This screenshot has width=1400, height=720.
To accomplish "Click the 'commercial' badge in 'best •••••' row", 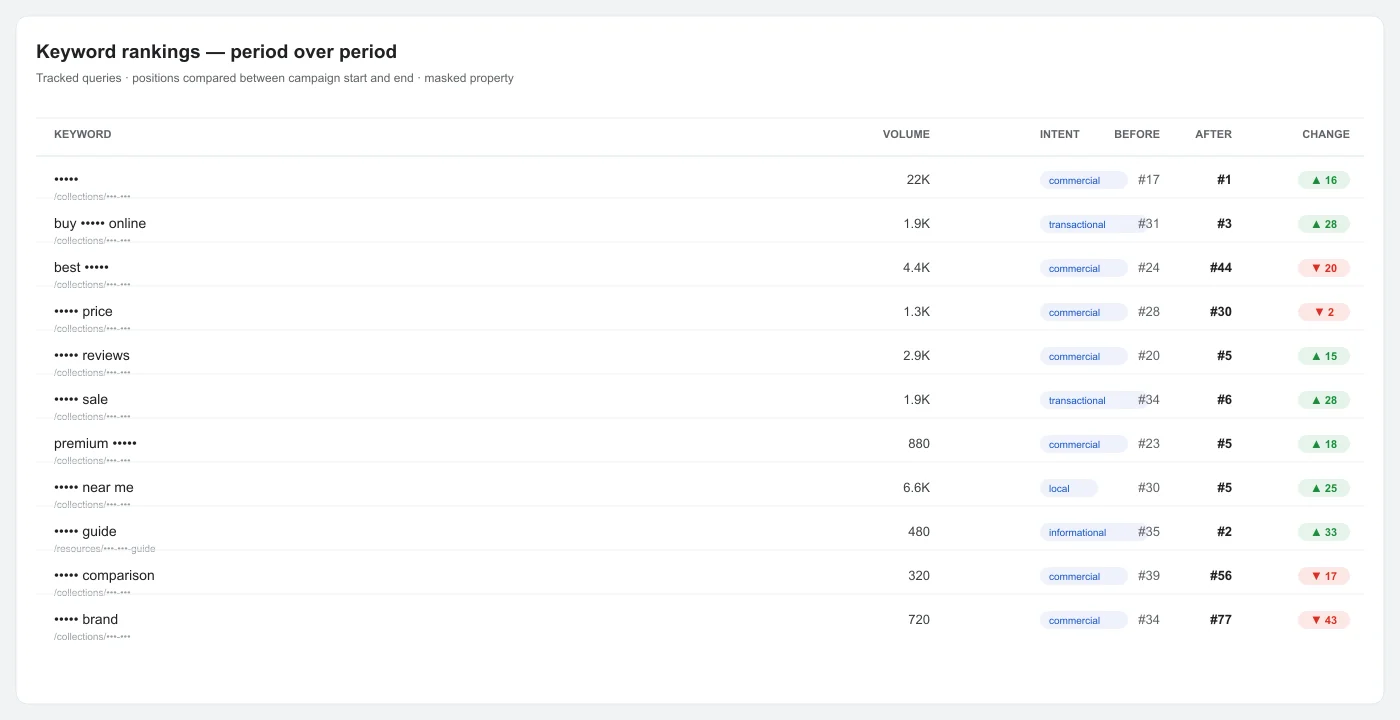I will point(1084,268).
